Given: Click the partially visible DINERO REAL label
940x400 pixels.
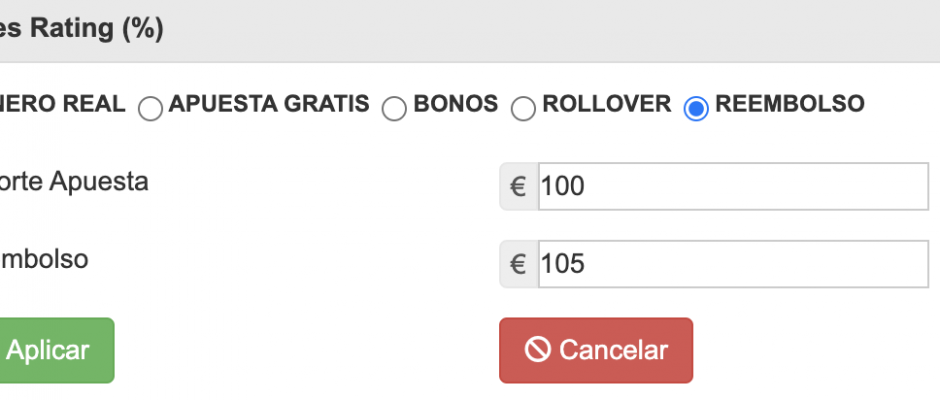Looking at the screenshot, I should coord(62,104).
